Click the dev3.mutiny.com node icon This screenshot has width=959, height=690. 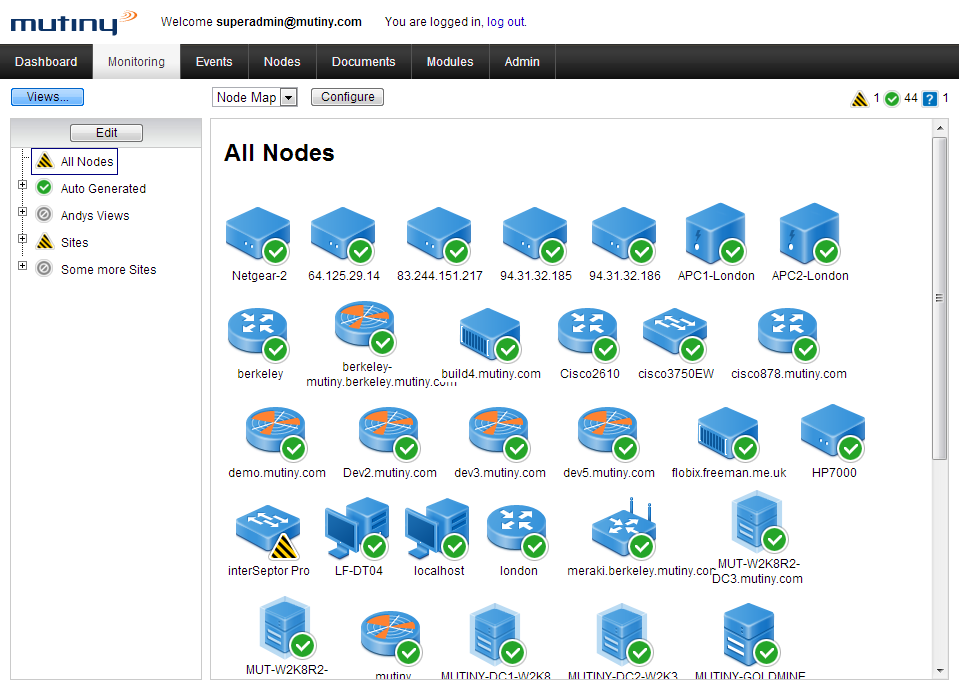pyautogui.click(x=500, y=434)
